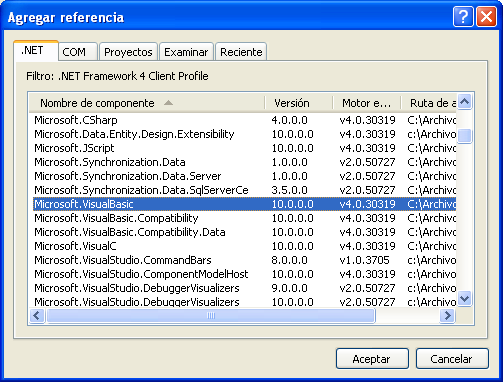Click the help question mark button
503x382 pixels.
(463, 16)
